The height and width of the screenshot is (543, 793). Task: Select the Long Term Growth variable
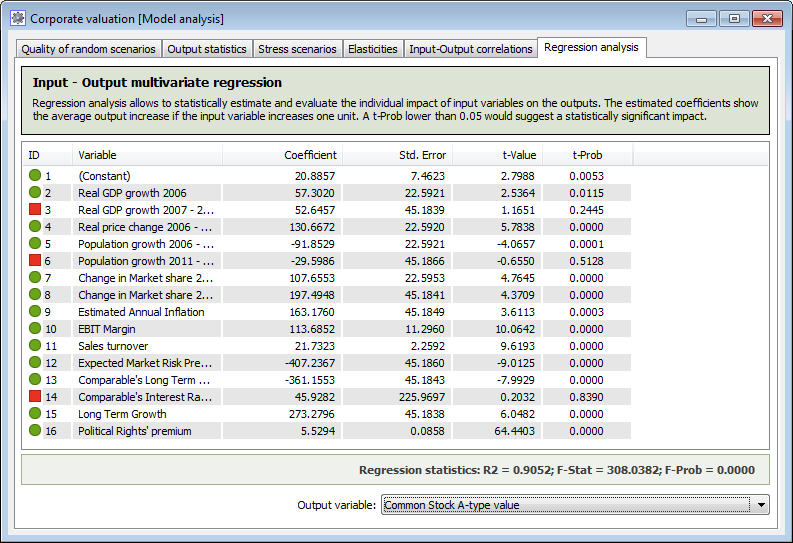point(122,414)
